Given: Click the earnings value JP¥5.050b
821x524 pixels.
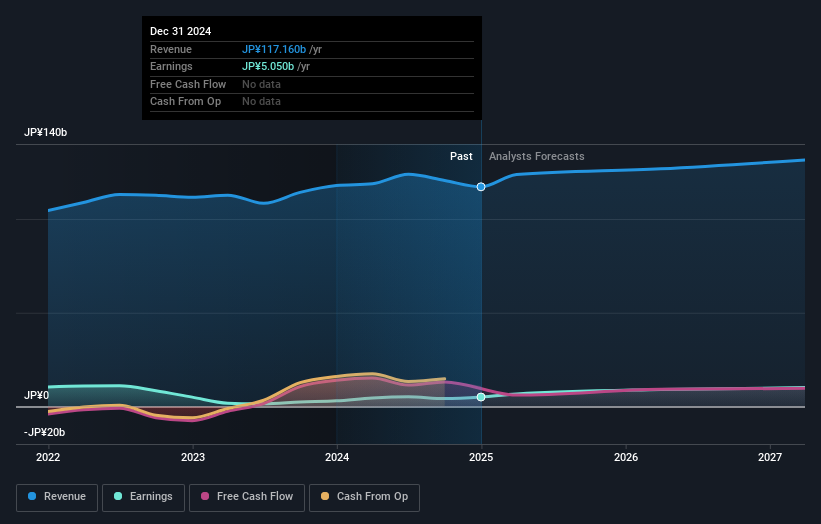Looking at the screenshot, I should point(268,66).
